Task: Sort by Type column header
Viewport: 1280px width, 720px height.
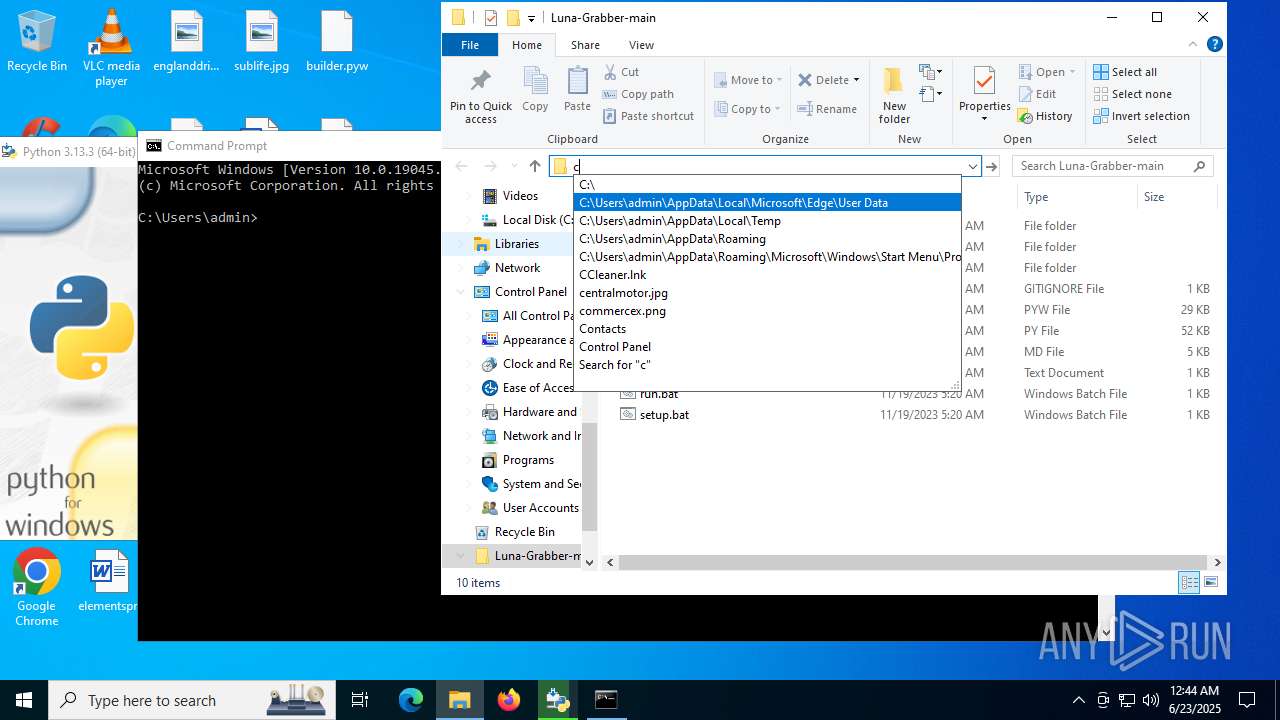Action: pyautogui.click(x=1076, y=197)
